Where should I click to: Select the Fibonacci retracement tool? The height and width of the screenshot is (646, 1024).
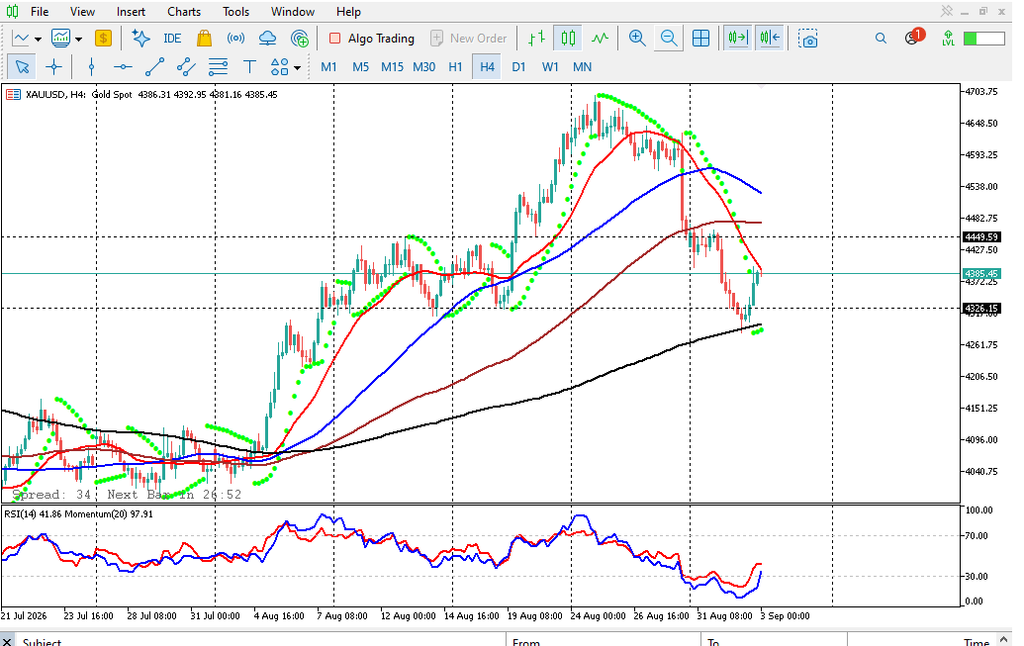[x=217, y=67]
